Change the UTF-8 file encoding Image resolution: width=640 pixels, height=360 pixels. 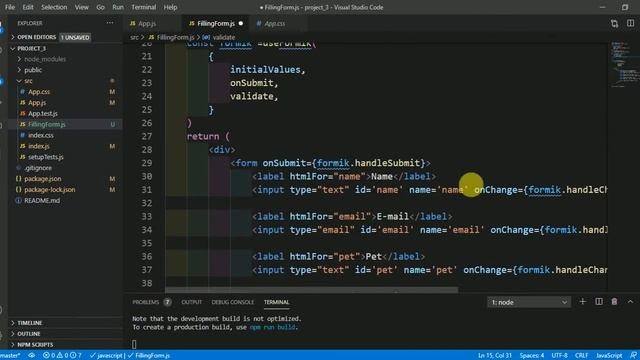[x=559, y=356]
